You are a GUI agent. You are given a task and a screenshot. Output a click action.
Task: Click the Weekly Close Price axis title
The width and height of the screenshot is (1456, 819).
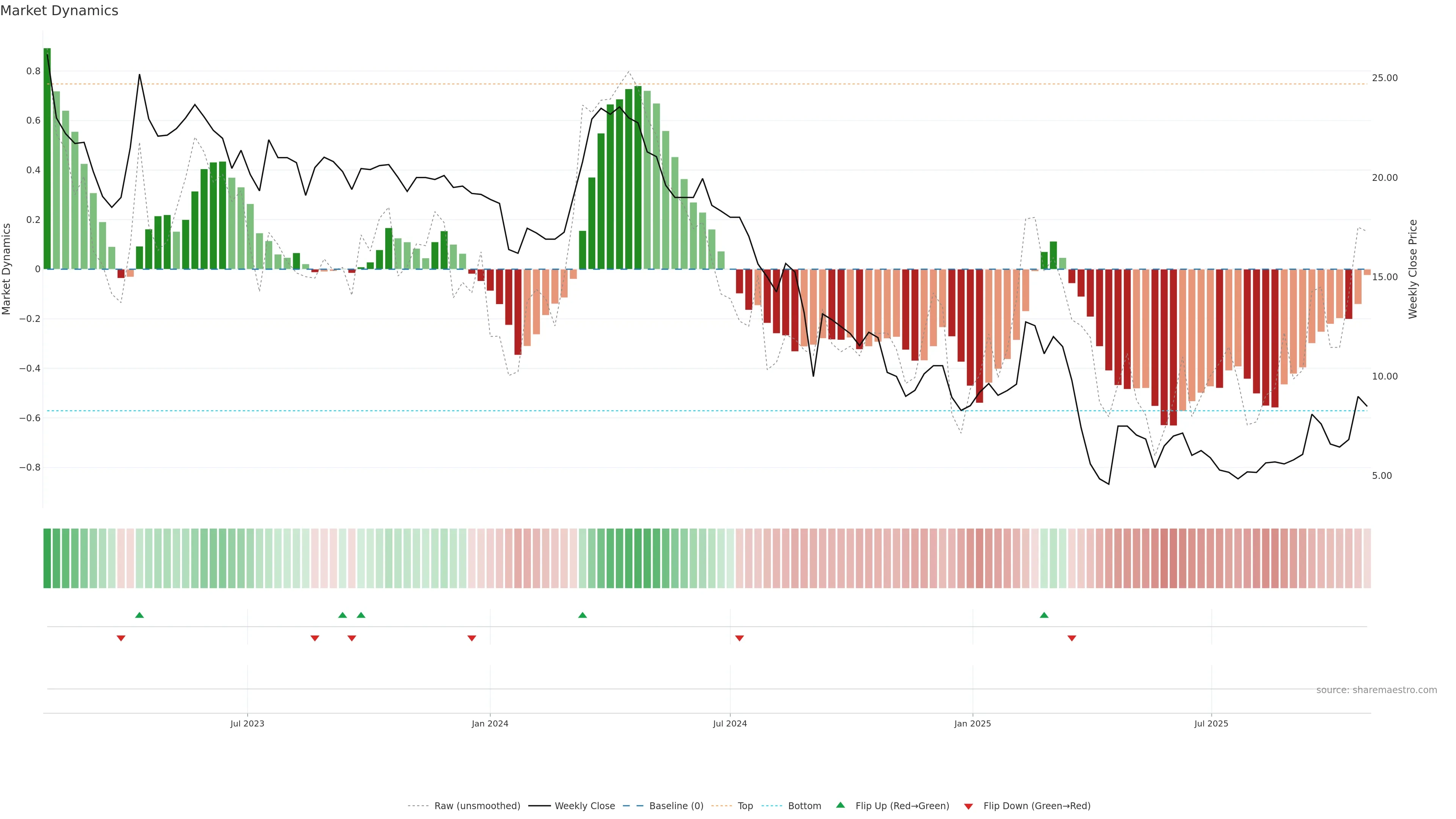click(x=1413, y=269)
